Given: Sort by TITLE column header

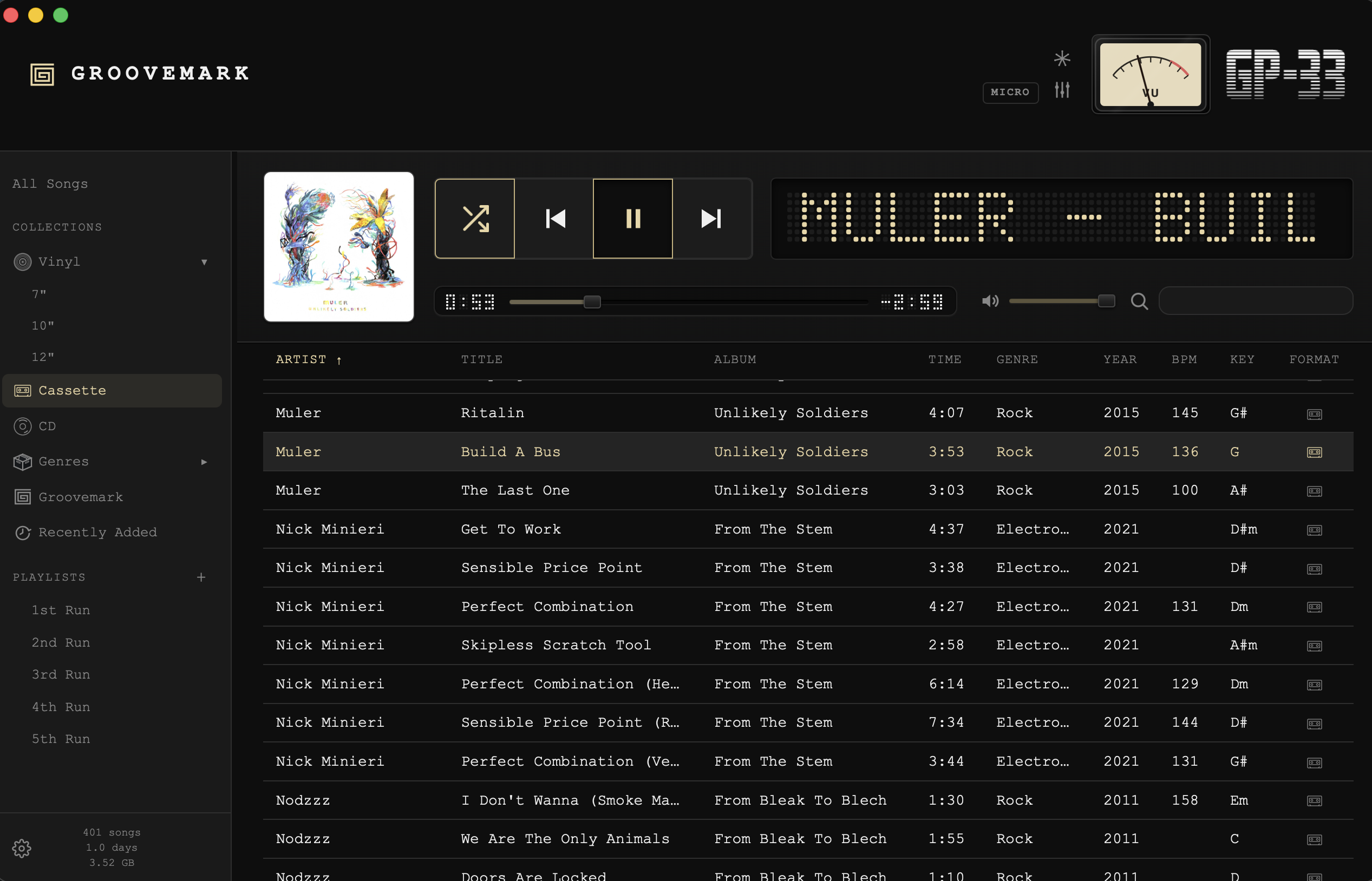Looking at the screenshot, I should (x=481, y=360).
